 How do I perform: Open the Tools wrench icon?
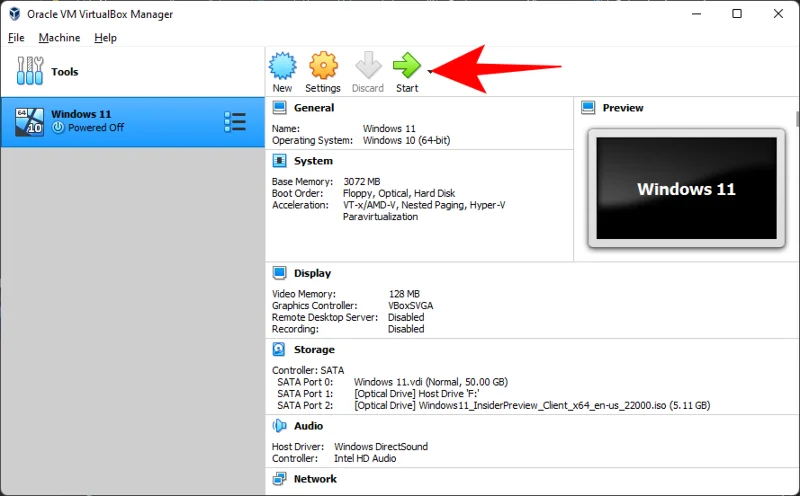point(30,72)
